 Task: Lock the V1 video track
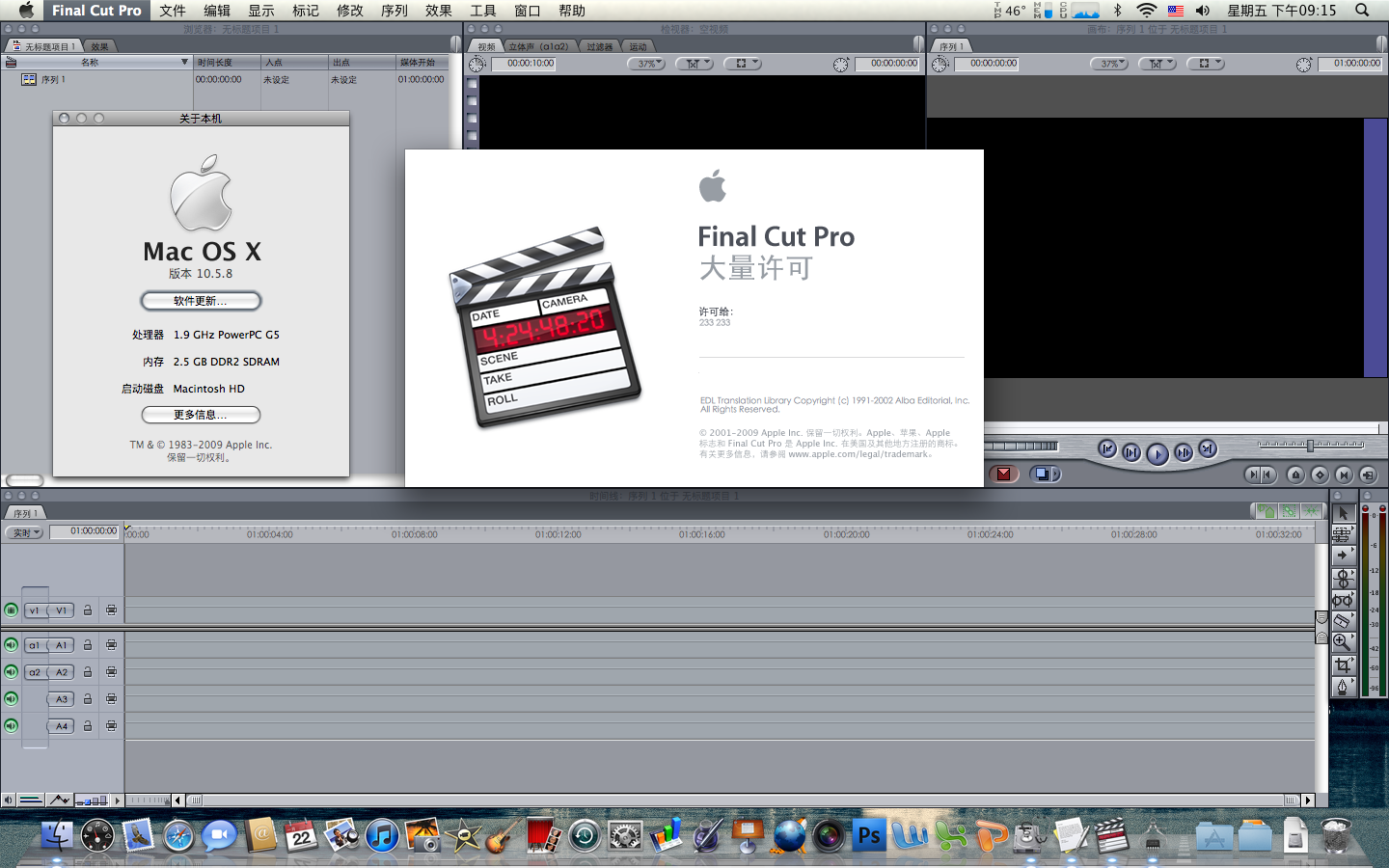tap(88, 610)
